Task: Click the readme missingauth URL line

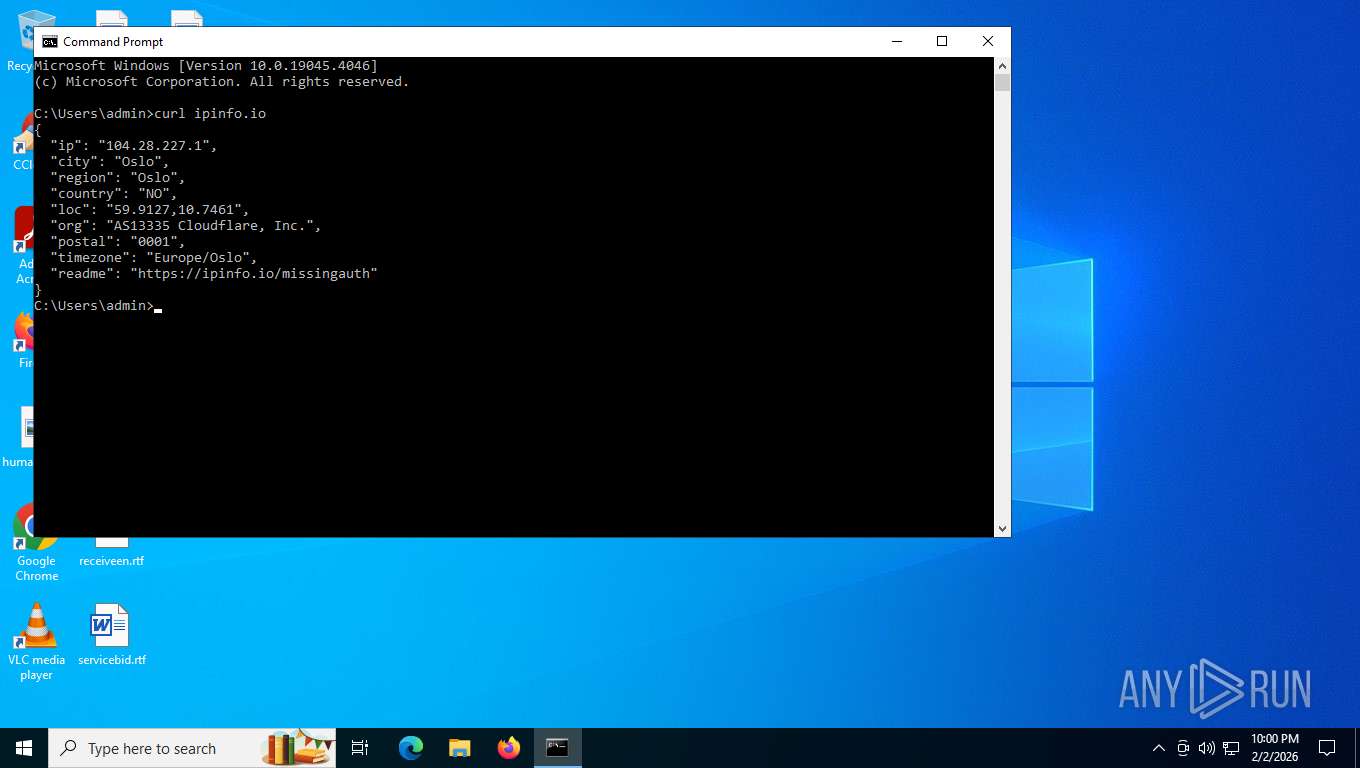Action: click(x=214, y=274)
